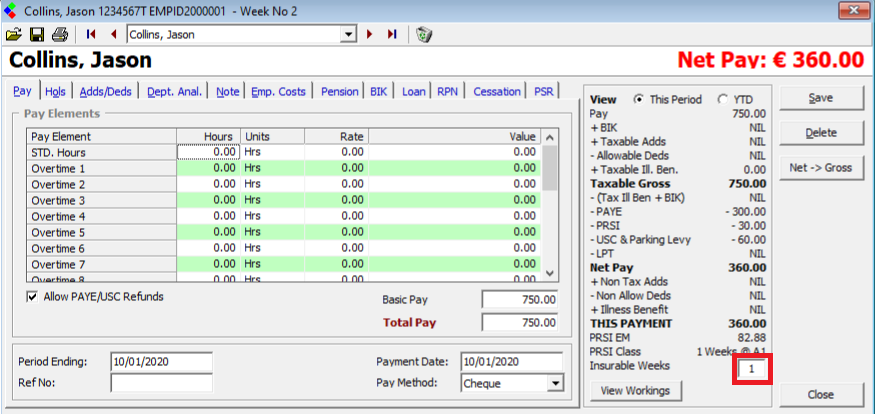Open the Adds/Deds tab
875x414 pixels.
tap(106, 91)
